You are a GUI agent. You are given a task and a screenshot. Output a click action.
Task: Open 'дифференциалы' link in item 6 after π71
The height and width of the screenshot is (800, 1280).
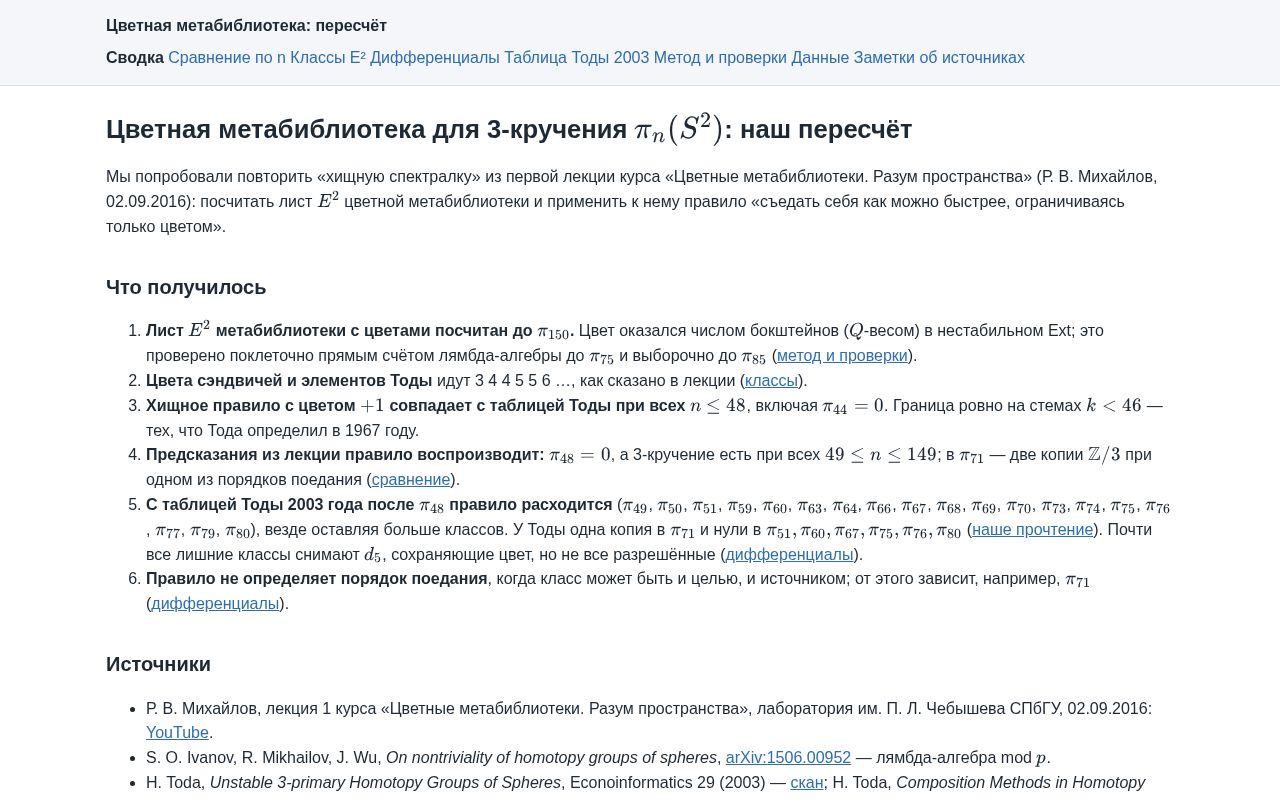point(215,604)
